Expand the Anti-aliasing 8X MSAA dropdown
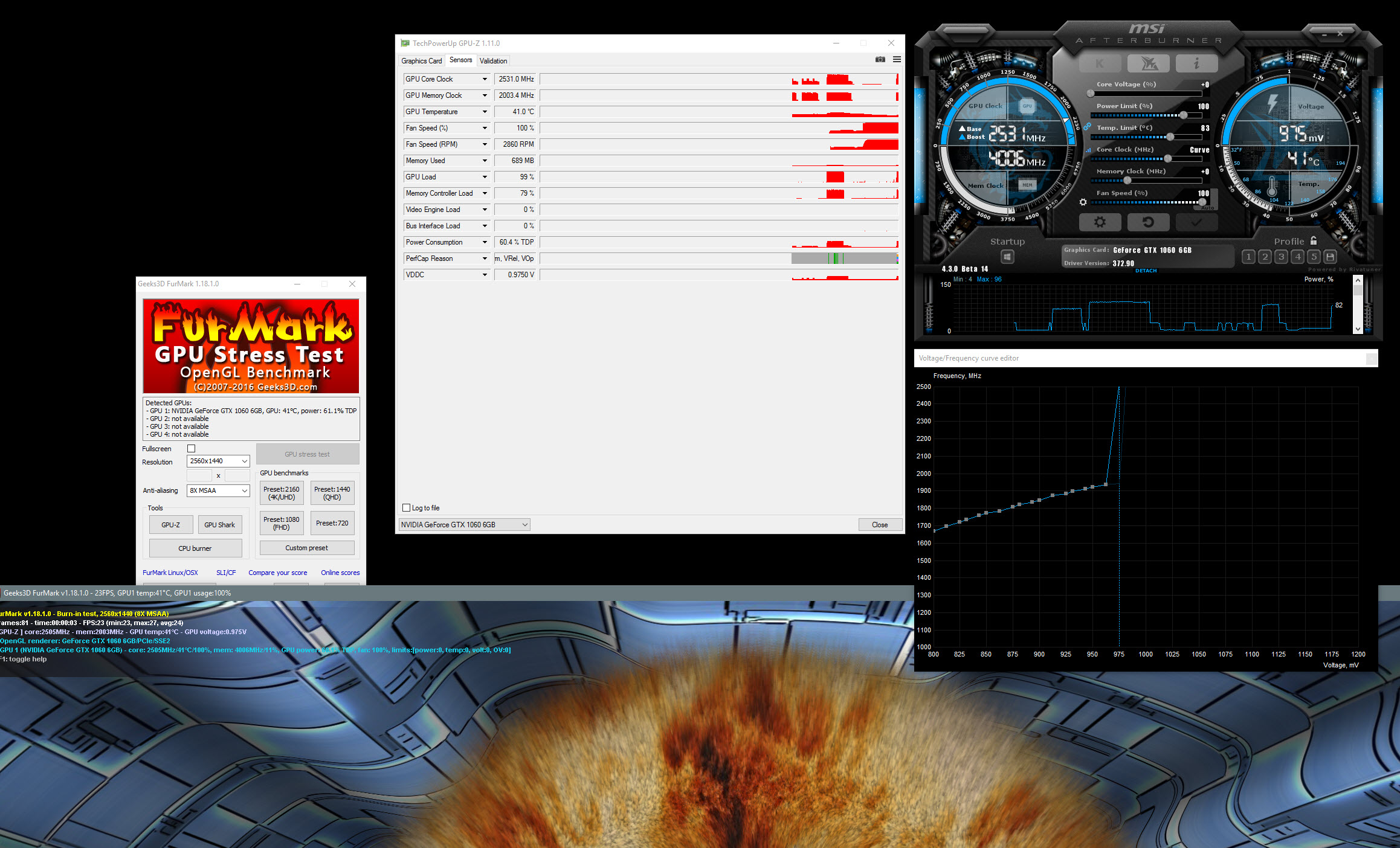Image resolution: width=1400 pixels, height=848 pixels. point(218,490)
